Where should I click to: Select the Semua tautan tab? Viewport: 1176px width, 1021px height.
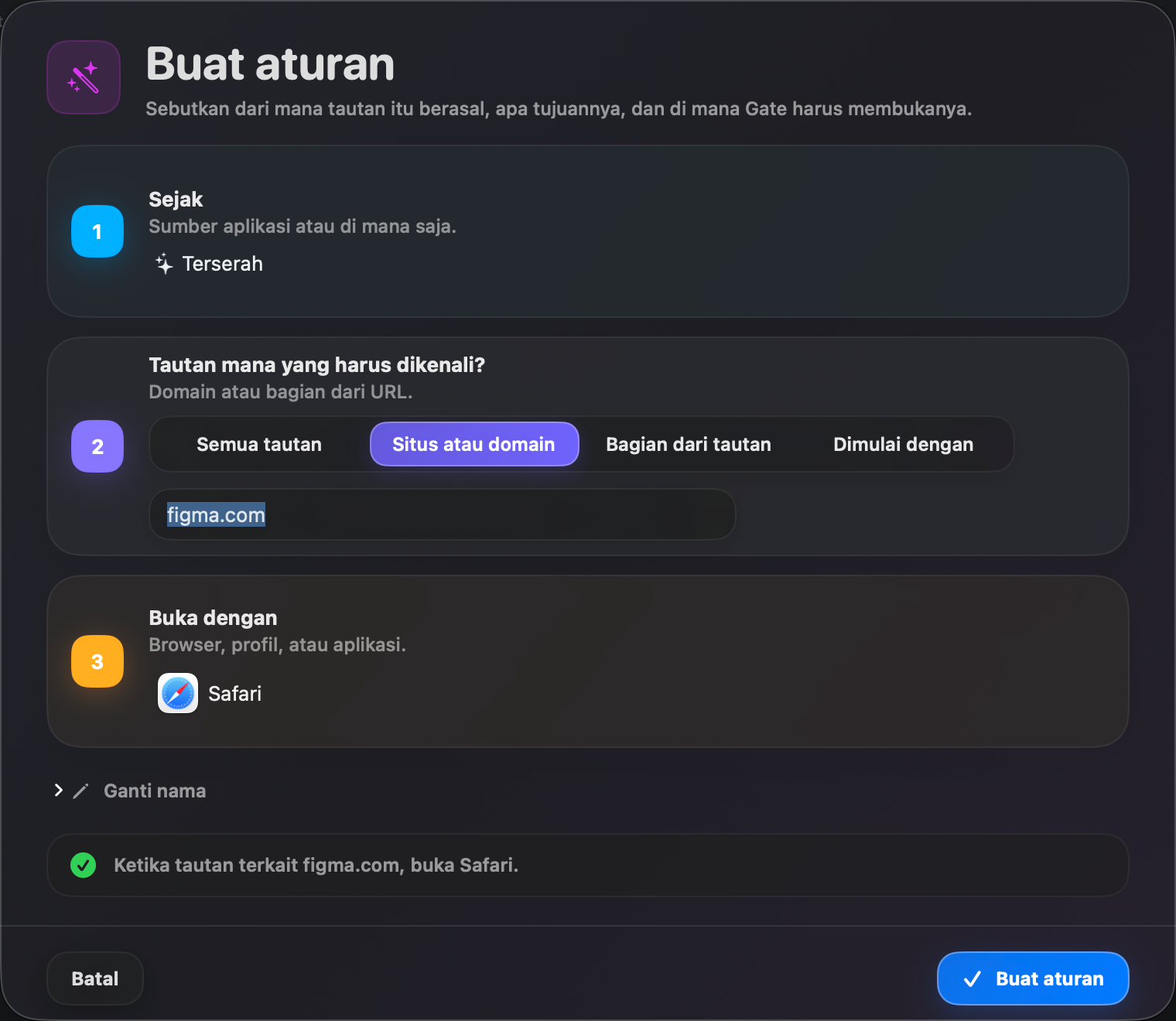pyautogui.click(x=259, y=444)
